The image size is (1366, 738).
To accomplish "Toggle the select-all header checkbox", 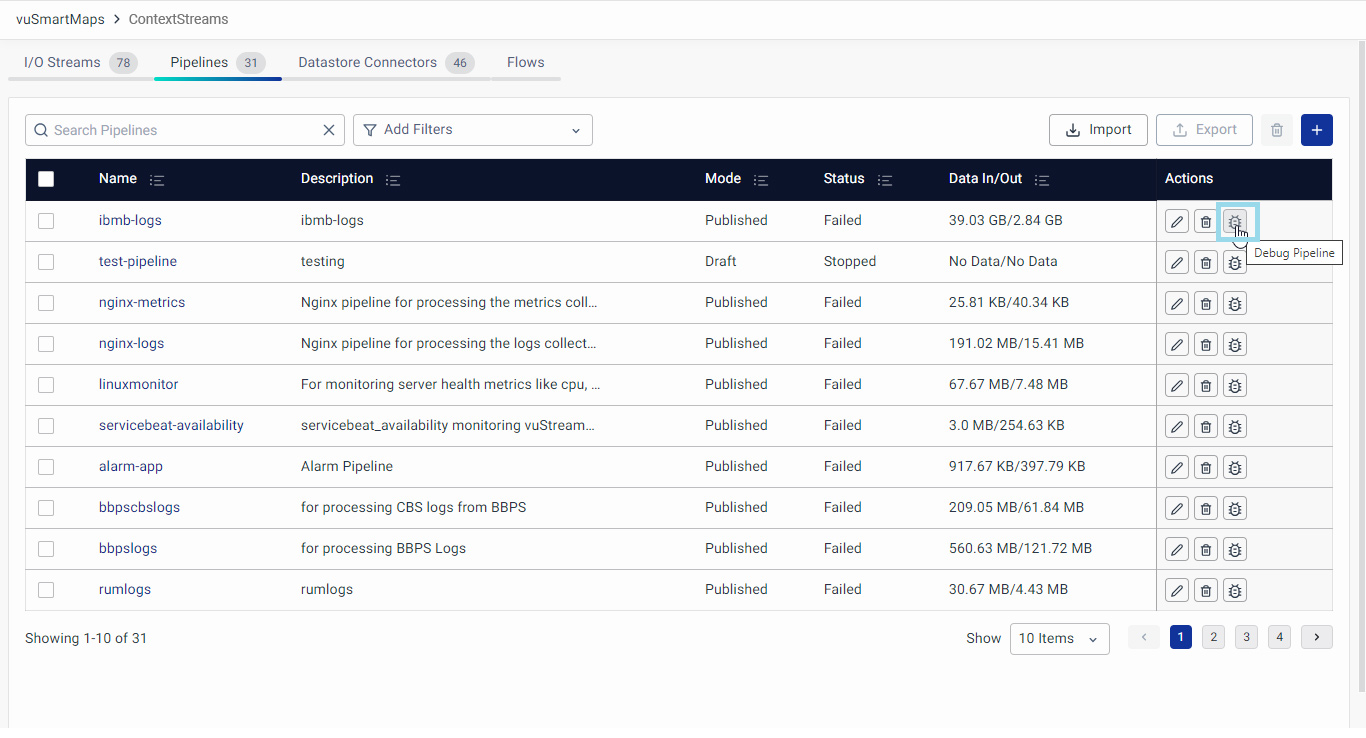I will (46, 179).
